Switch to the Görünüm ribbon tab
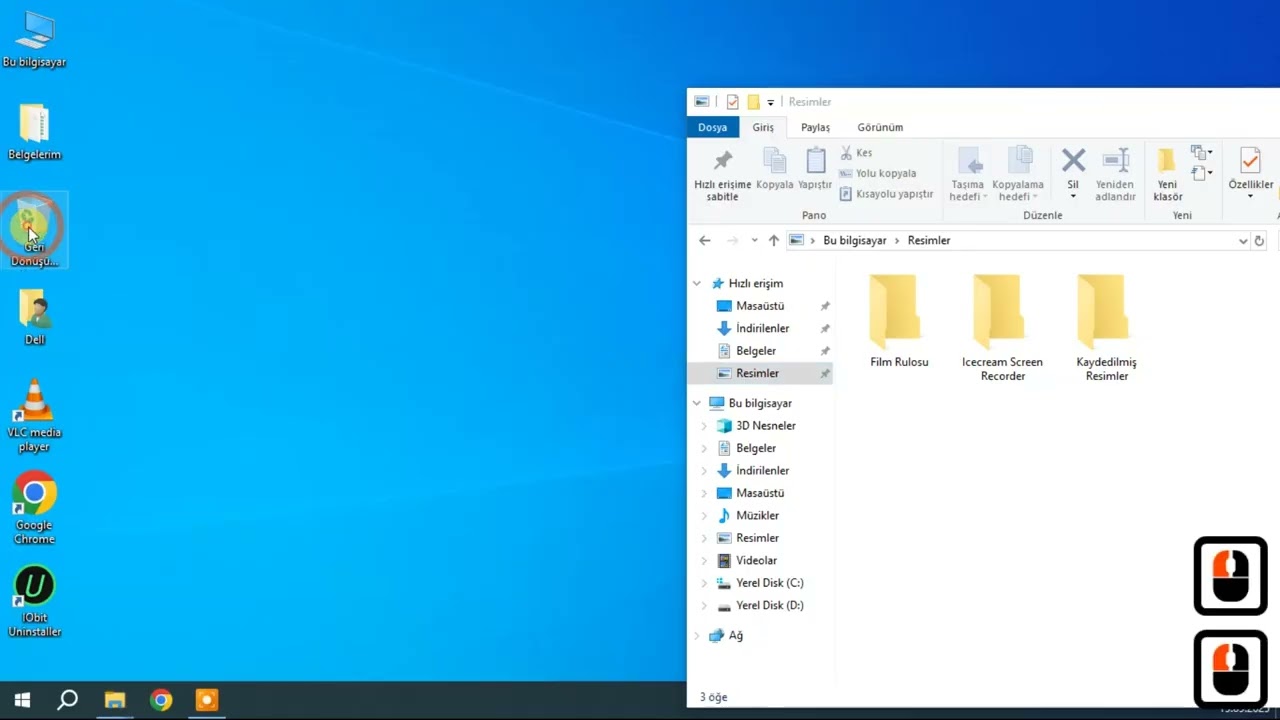 880,127
